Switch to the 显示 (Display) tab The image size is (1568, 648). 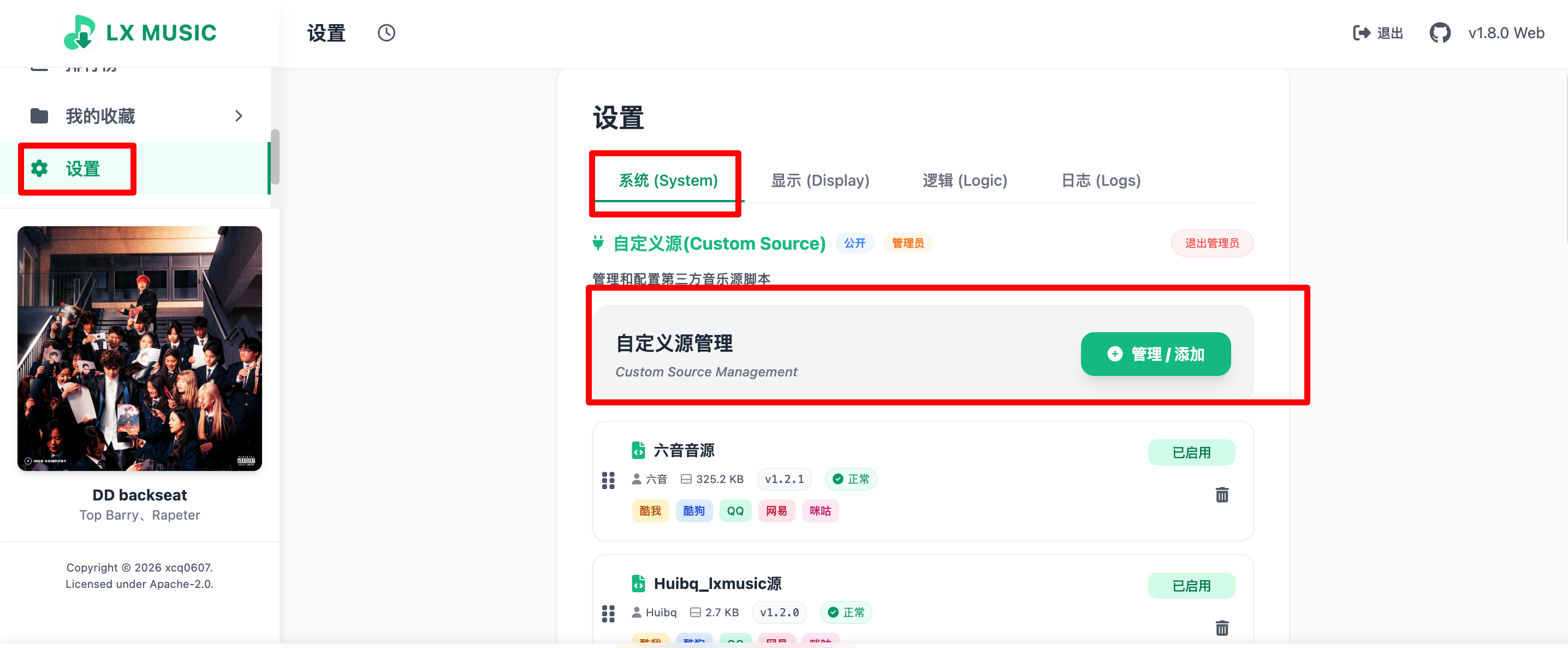[x=819, y=180]
